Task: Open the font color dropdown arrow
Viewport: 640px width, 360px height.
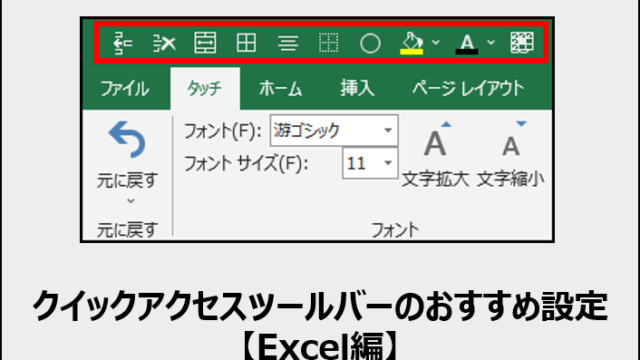Action: [x=491, y=42]
